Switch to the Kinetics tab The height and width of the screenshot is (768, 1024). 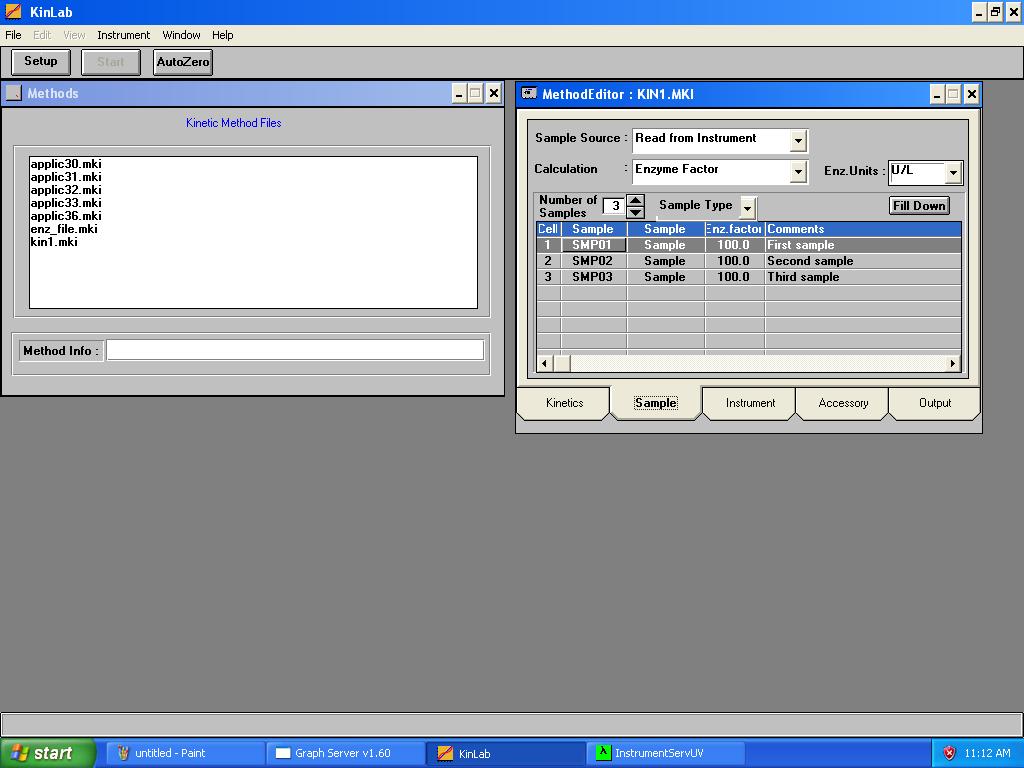point(563,403)
